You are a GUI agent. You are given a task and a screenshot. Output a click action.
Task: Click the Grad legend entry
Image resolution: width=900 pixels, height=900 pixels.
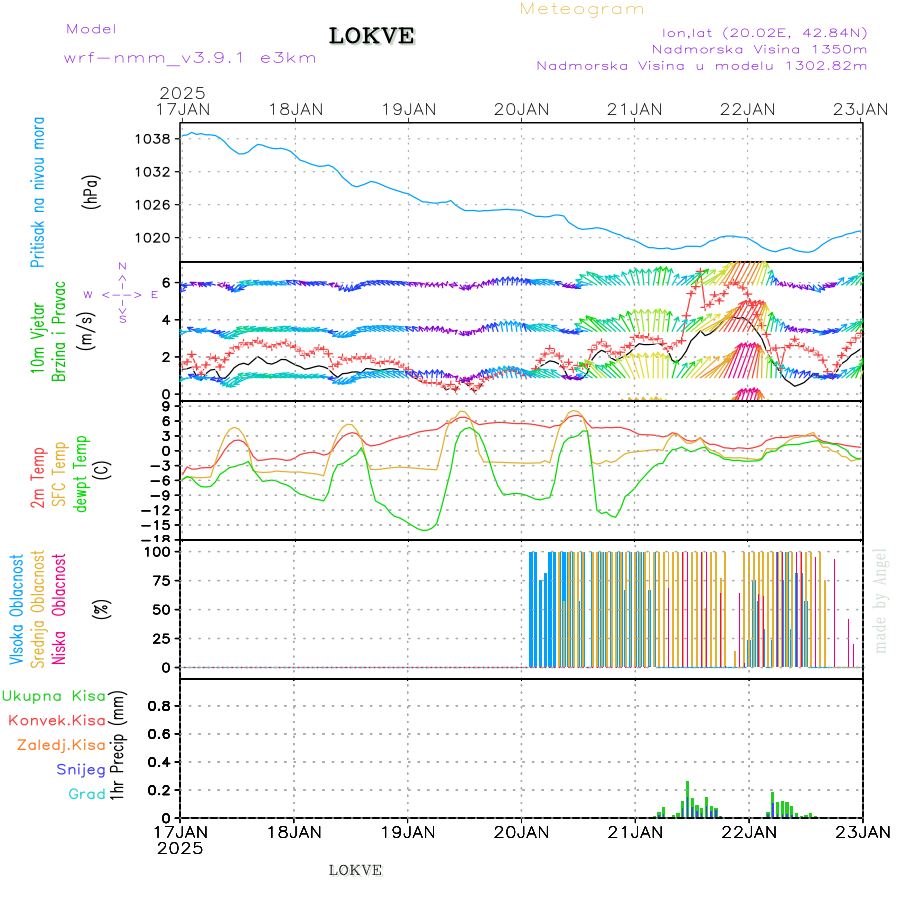(x=86, y=794)
